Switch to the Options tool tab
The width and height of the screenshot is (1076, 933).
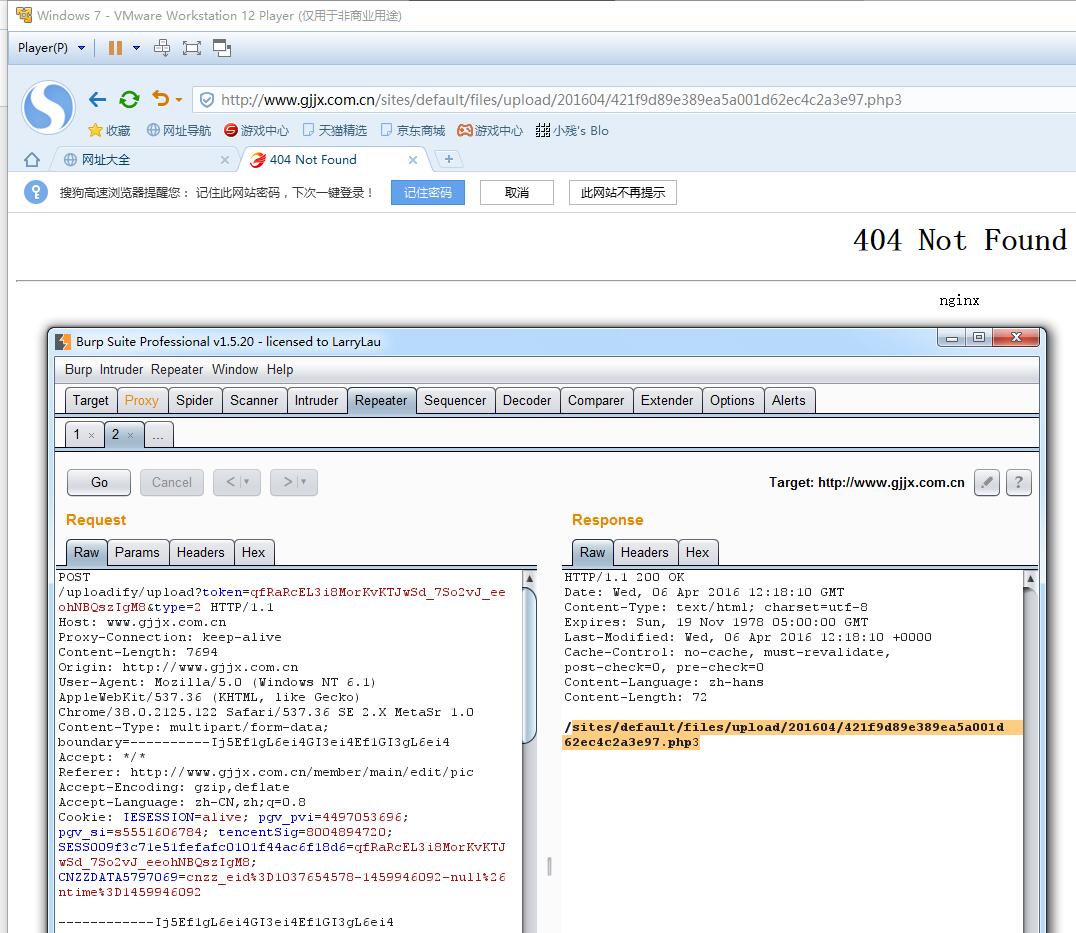[x=732, y=401]
